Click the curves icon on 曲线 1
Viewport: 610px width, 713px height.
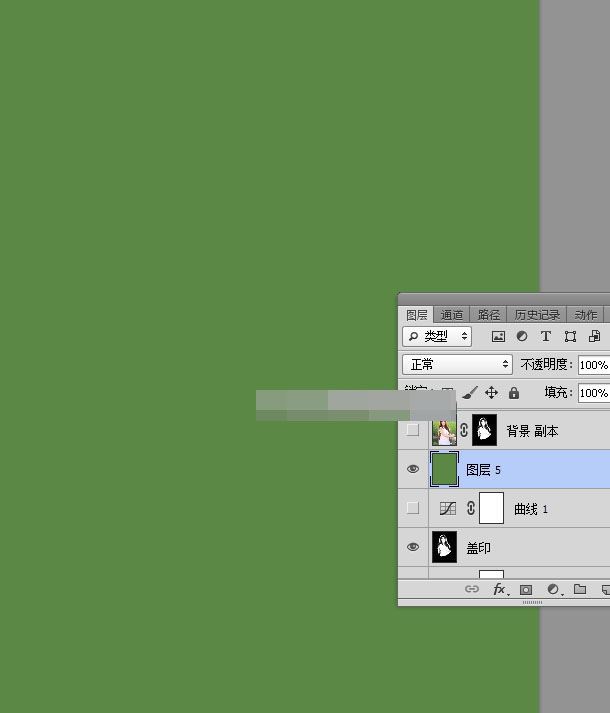(448, 508)
